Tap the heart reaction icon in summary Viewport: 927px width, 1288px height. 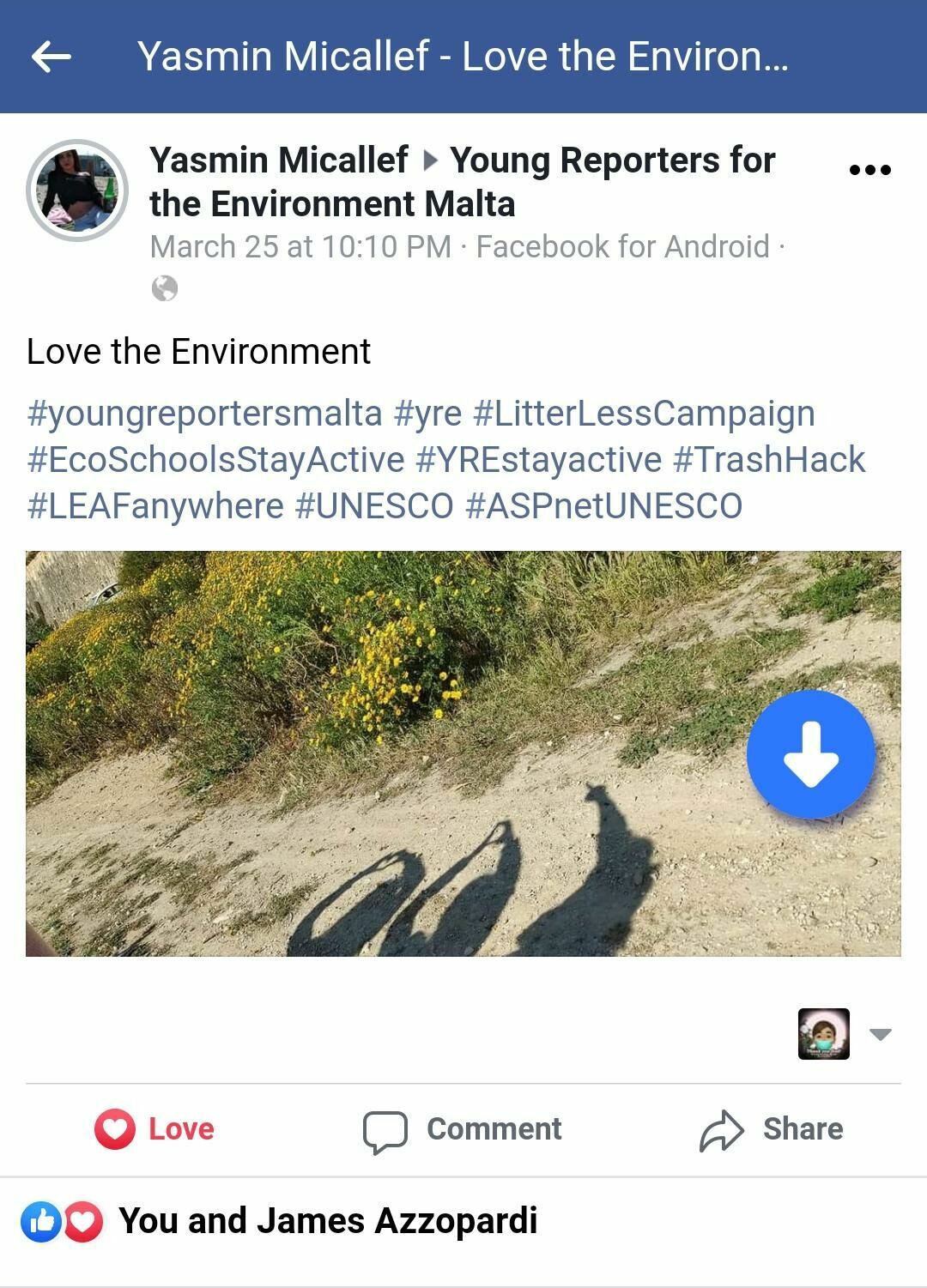click(x=83, y=1221)
